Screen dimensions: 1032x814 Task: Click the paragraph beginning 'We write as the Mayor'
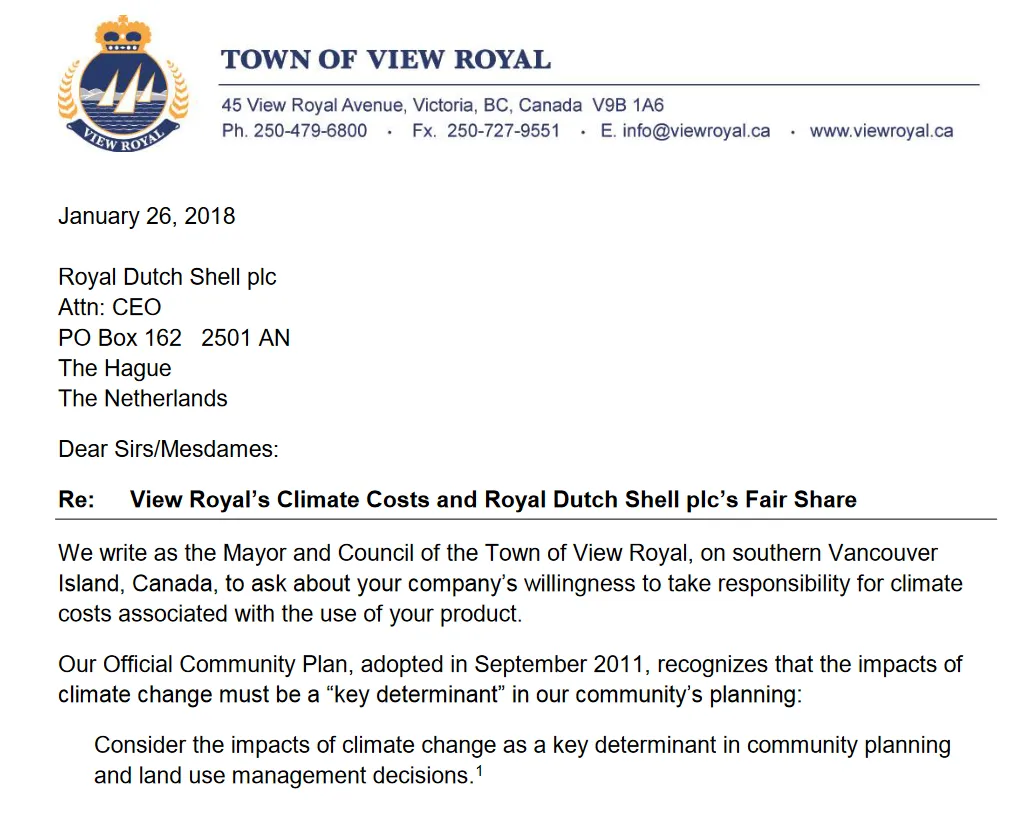pyautogui.click(x=510, y=584)
